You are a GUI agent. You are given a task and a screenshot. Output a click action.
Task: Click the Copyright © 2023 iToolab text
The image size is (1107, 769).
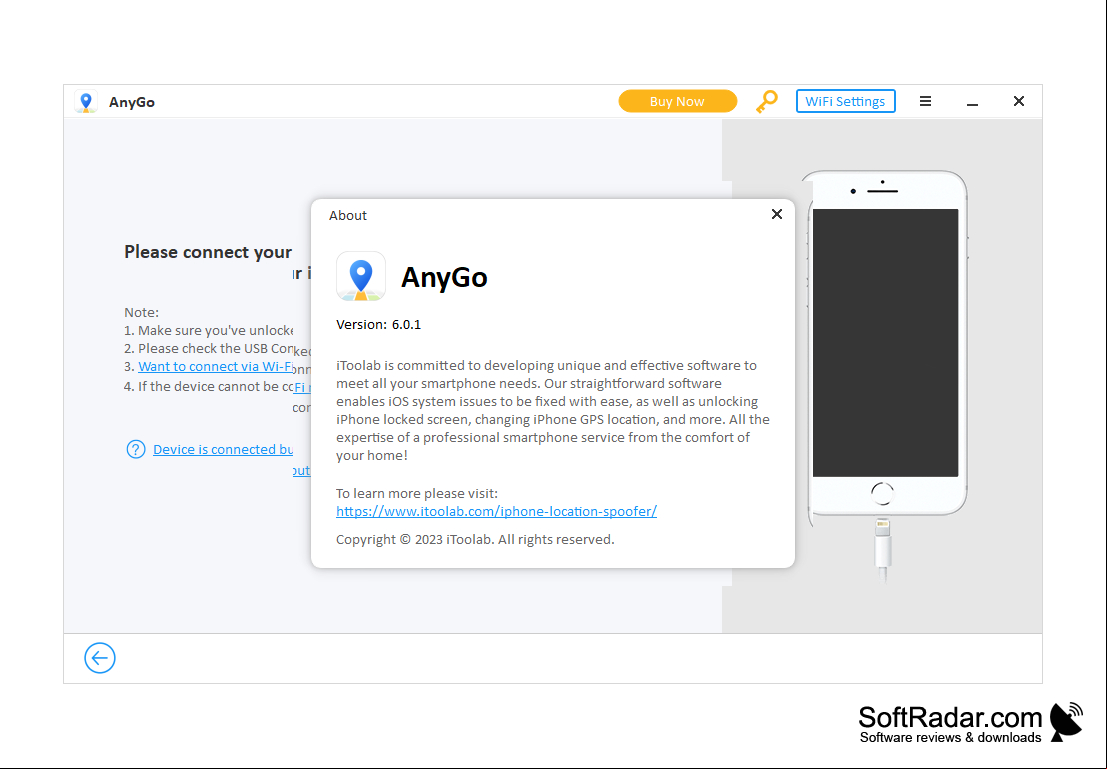475,540
